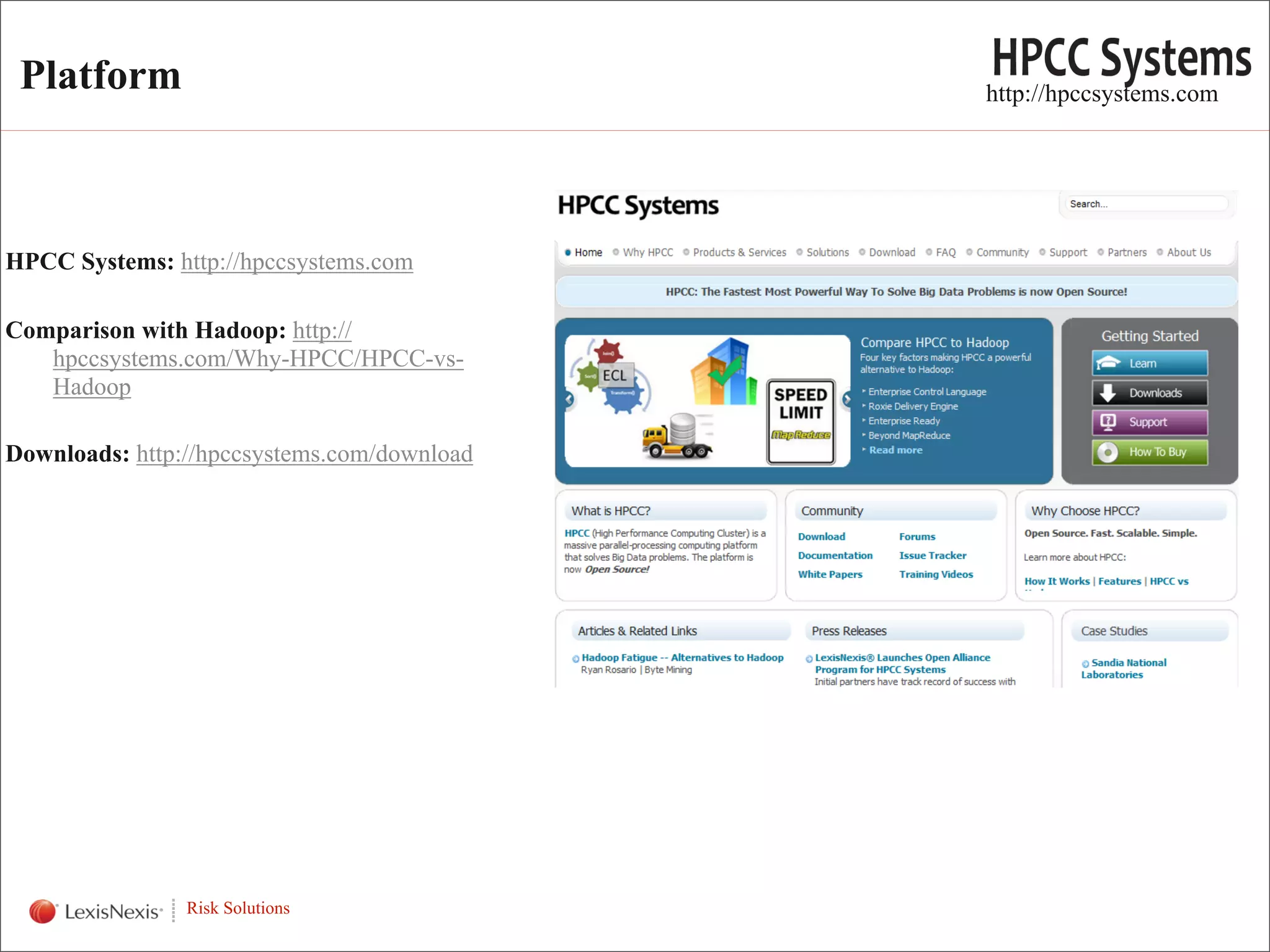
Task: Click the next slide arrow on the carousel
Action: click(847, 400)
